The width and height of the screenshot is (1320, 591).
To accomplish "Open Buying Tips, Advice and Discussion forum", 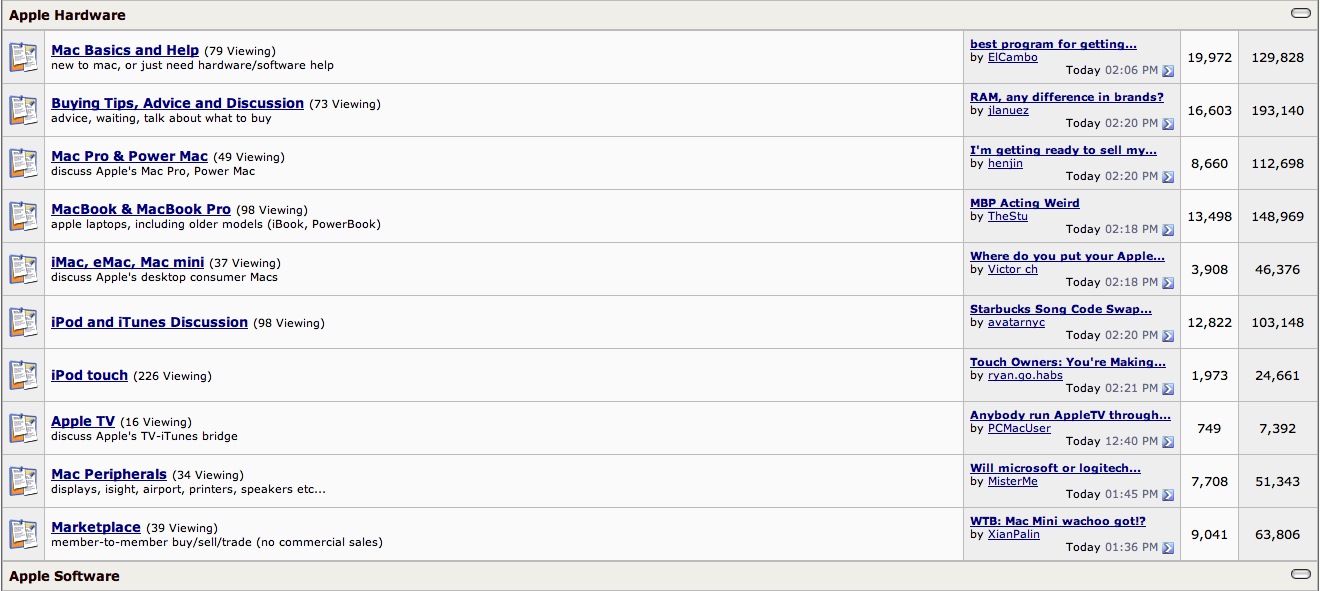I will click(x=177, y=103).
